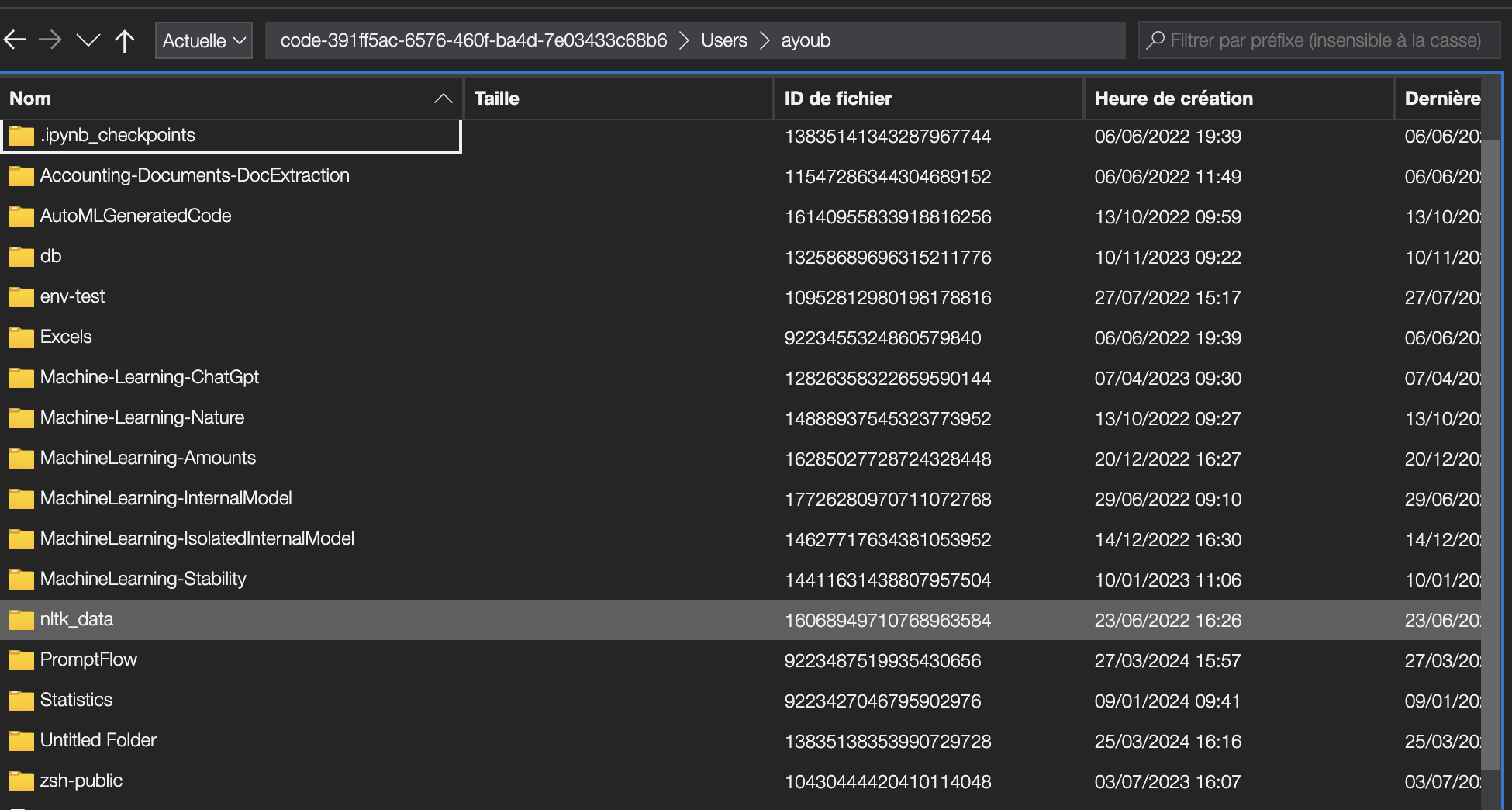The width and height of the screenshot is (1512, 810).
Task: Click creation time 27/03/2024 15:57
Action: tap(1168, 661)
